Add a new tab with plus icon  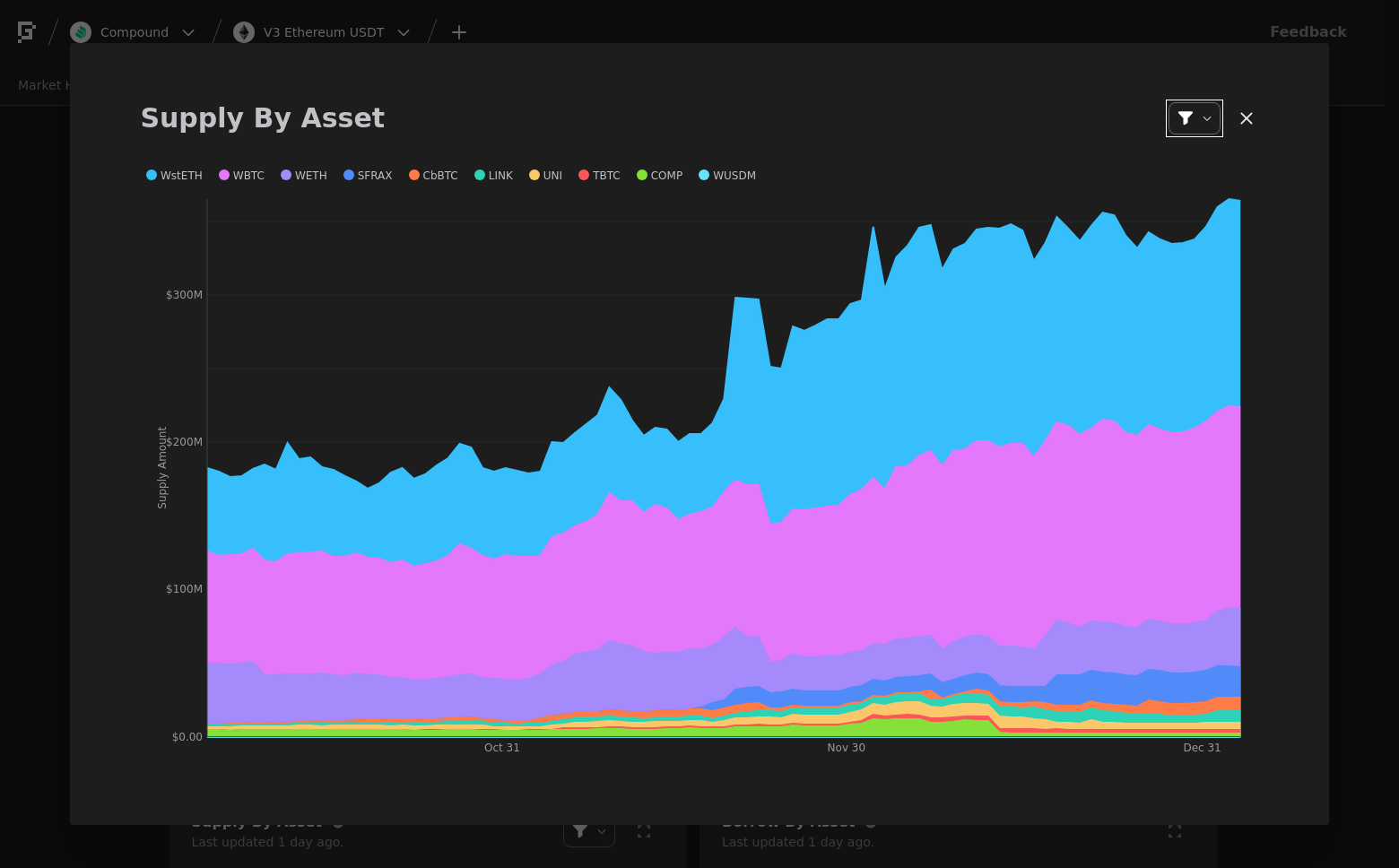coord(459,32)
